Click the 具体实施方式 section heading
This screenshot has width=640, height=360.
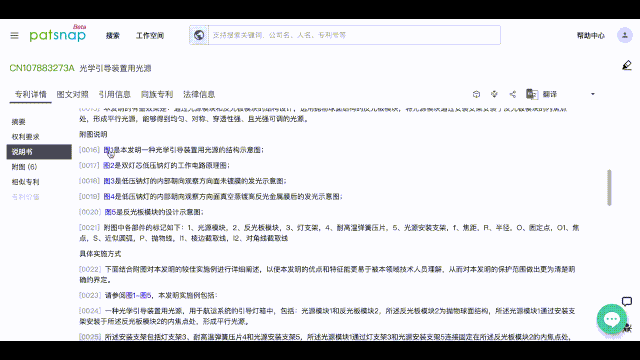[x=100, y=253]
